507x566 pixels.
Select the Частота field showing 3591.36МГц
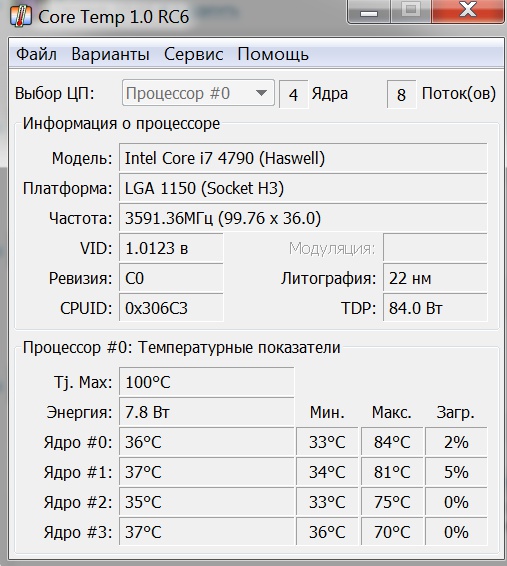point(303,218)
